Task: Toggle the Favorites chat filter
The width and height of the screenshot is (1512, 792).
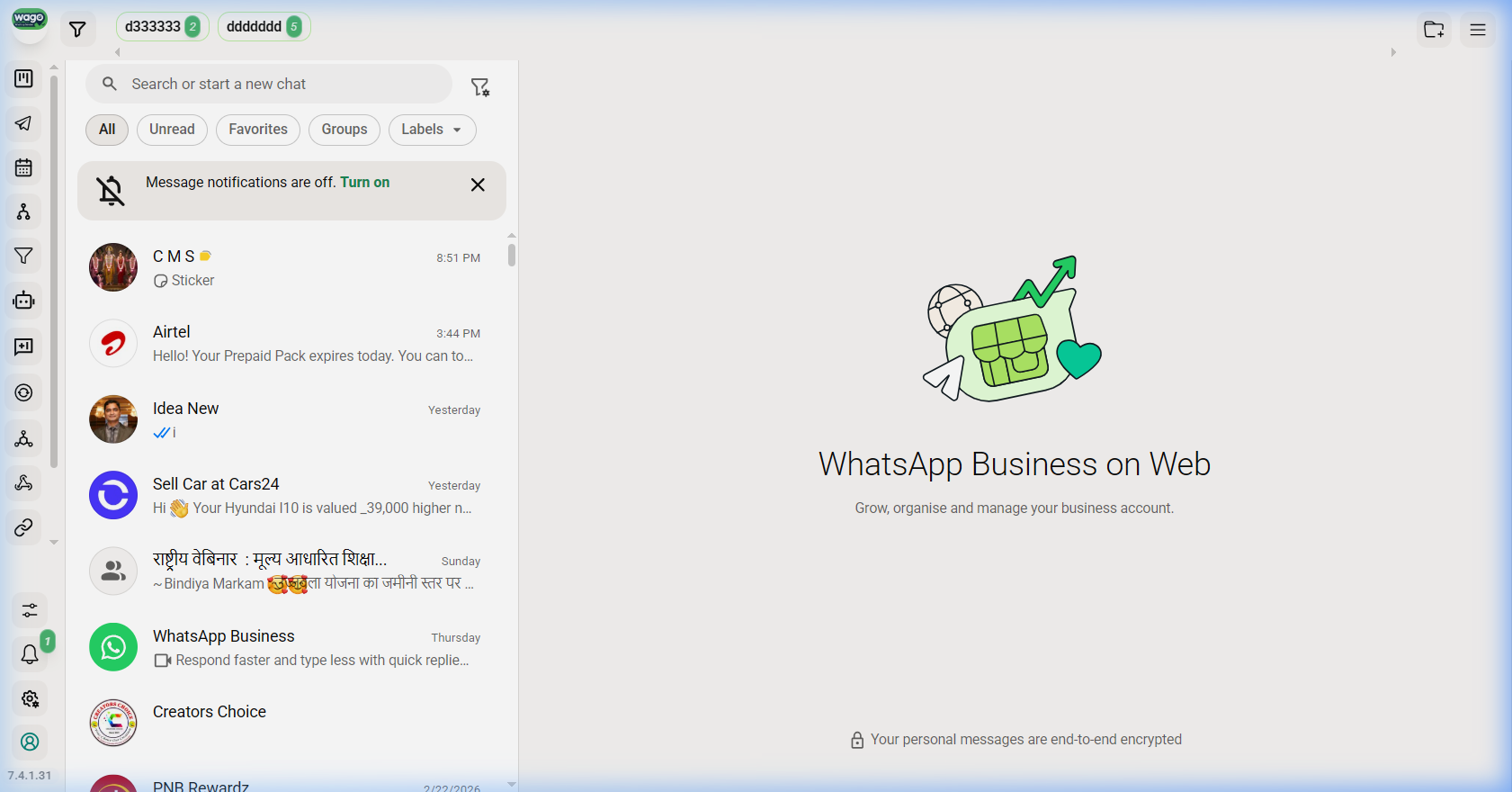Action: [258, 130]
